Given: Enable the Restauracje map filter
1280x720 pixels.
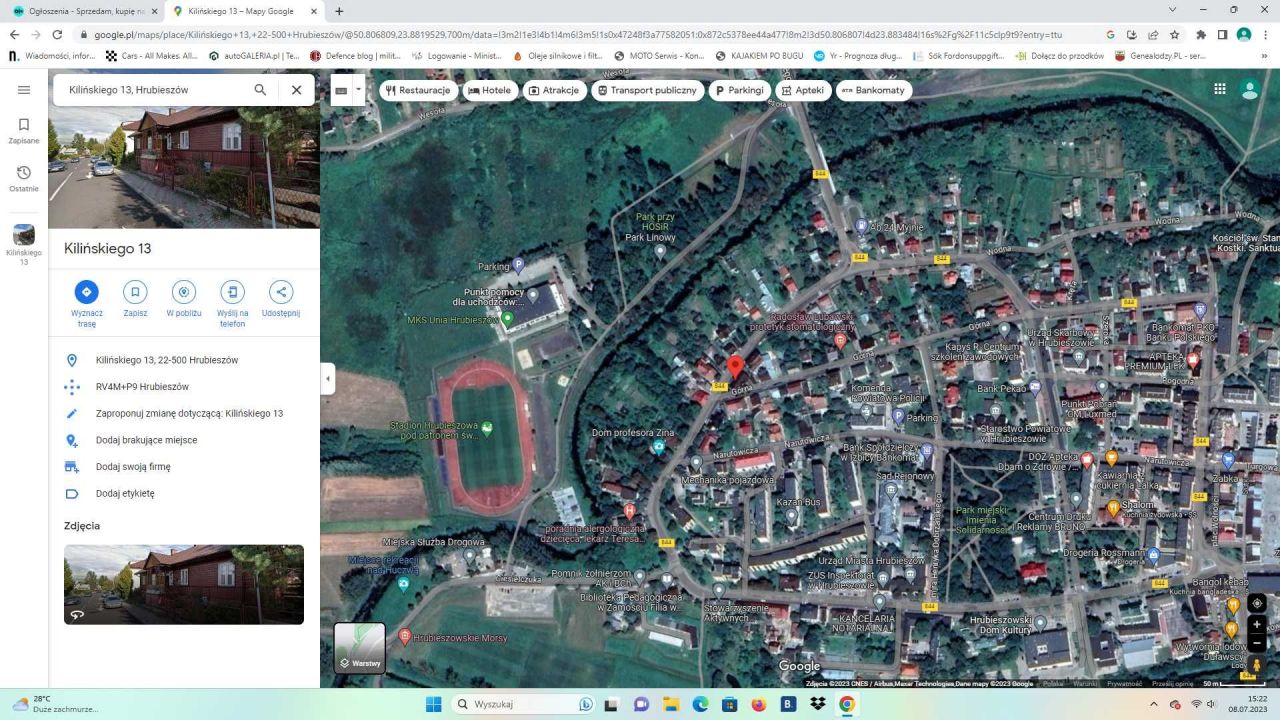Looking at the screenshot, I should point(419,90).
